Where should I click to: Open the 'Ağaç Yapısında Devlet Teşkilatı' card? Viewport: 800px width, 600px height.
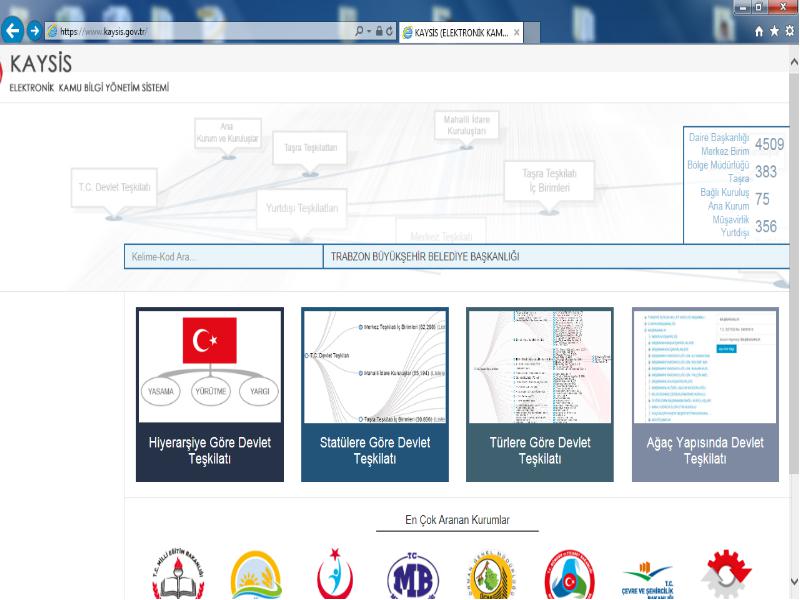point(705,394)
